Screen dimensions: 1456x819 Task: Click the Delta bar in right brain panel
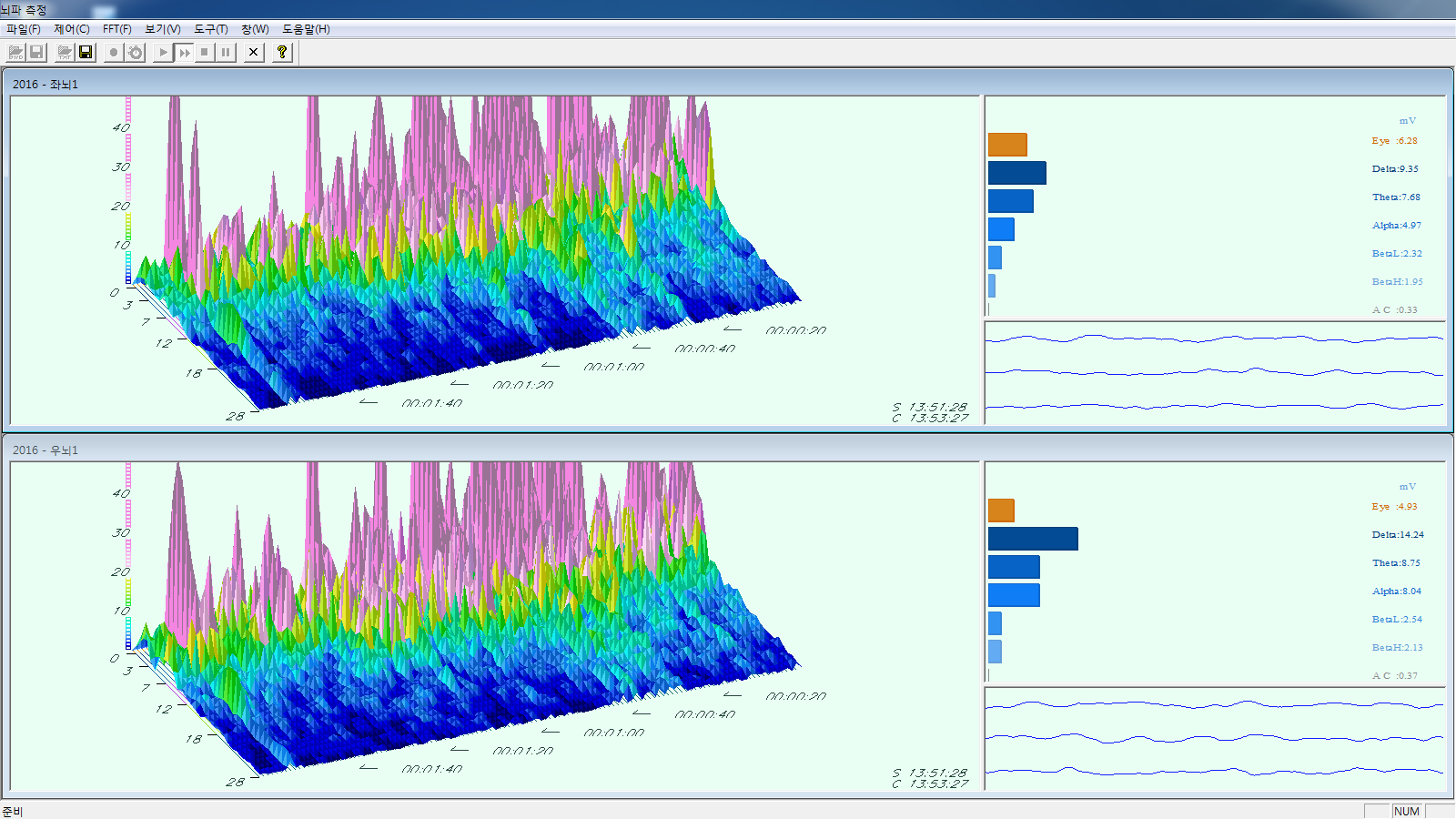click(1033, 539)
